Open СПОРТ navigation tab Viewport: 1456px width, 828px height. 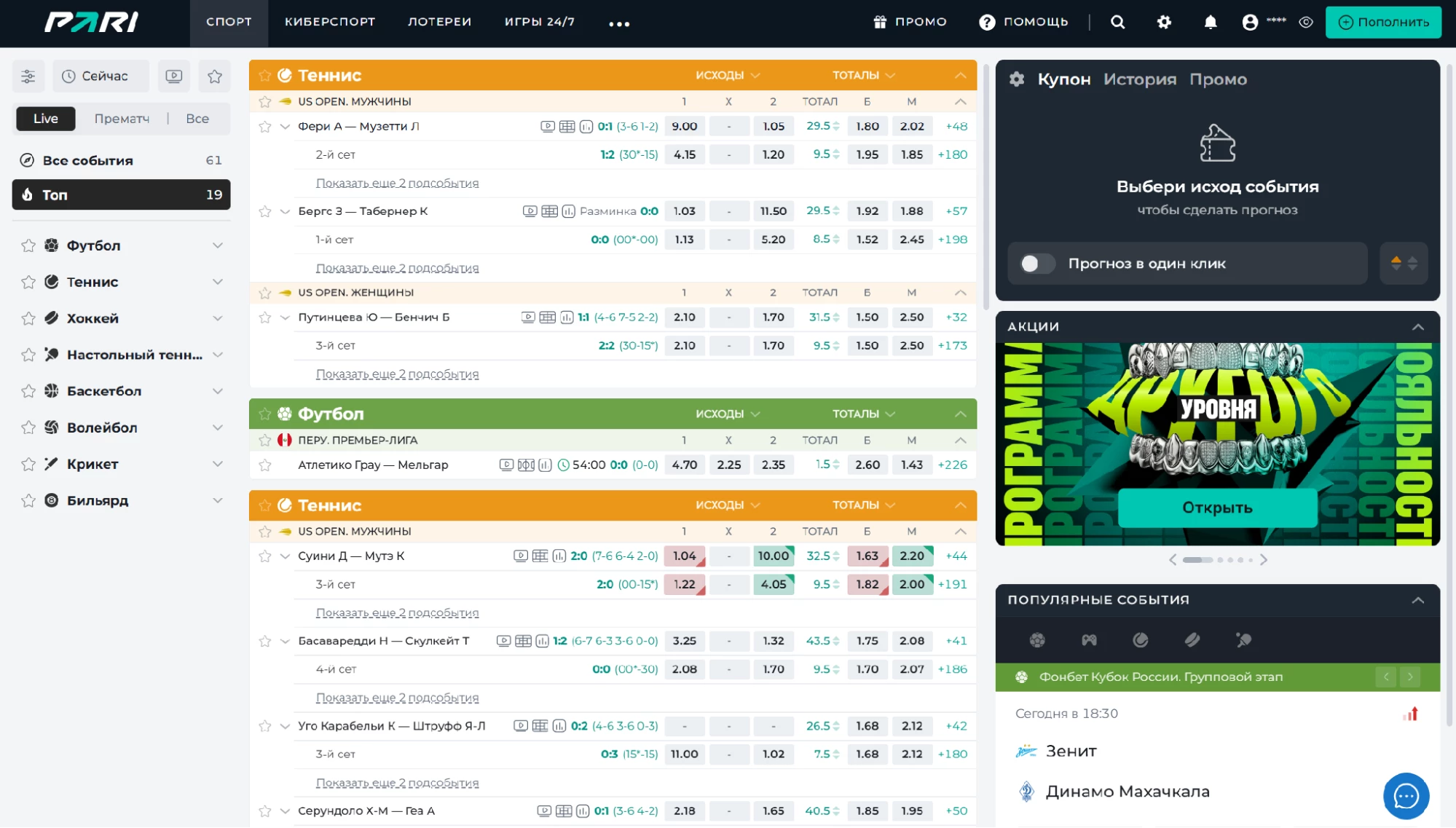coord(229,23)
